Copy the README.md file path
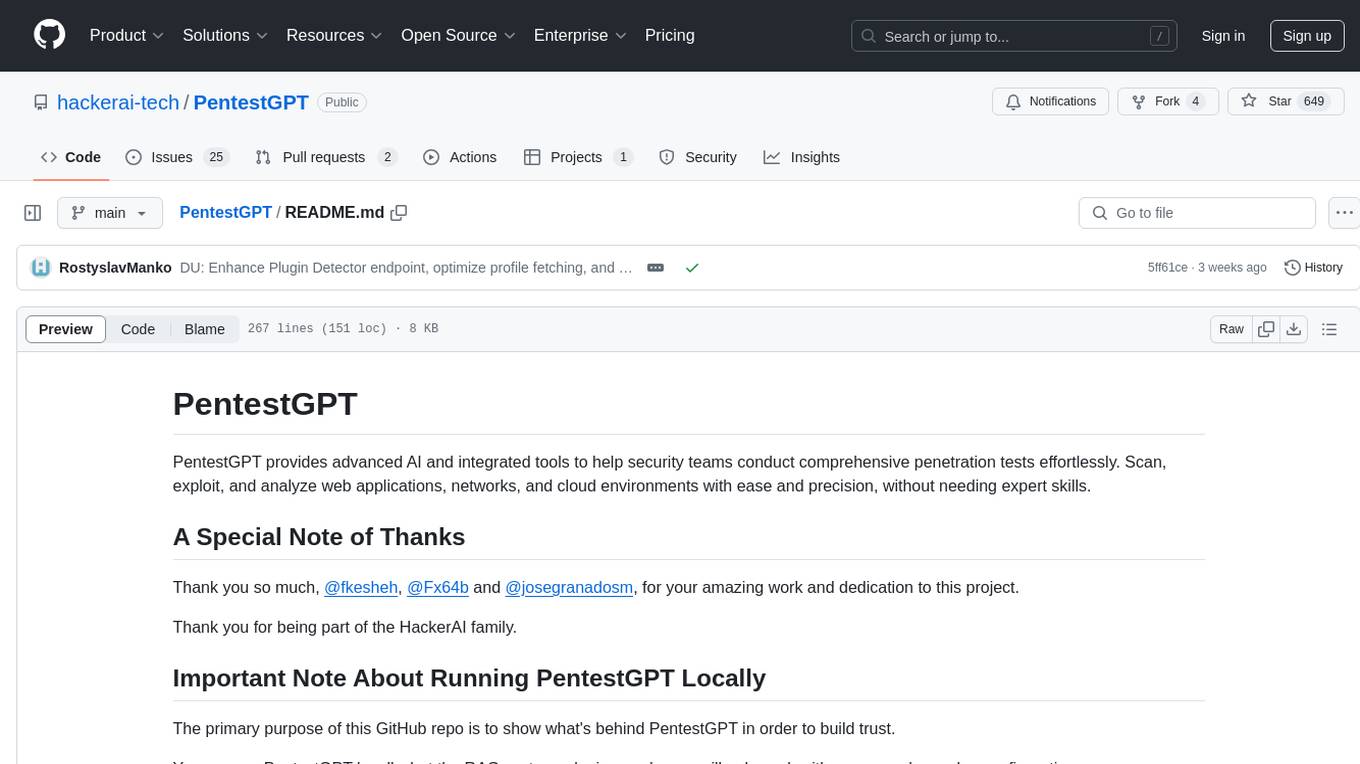This screenshot has width=1360, height=764. [x=399, y=212]
